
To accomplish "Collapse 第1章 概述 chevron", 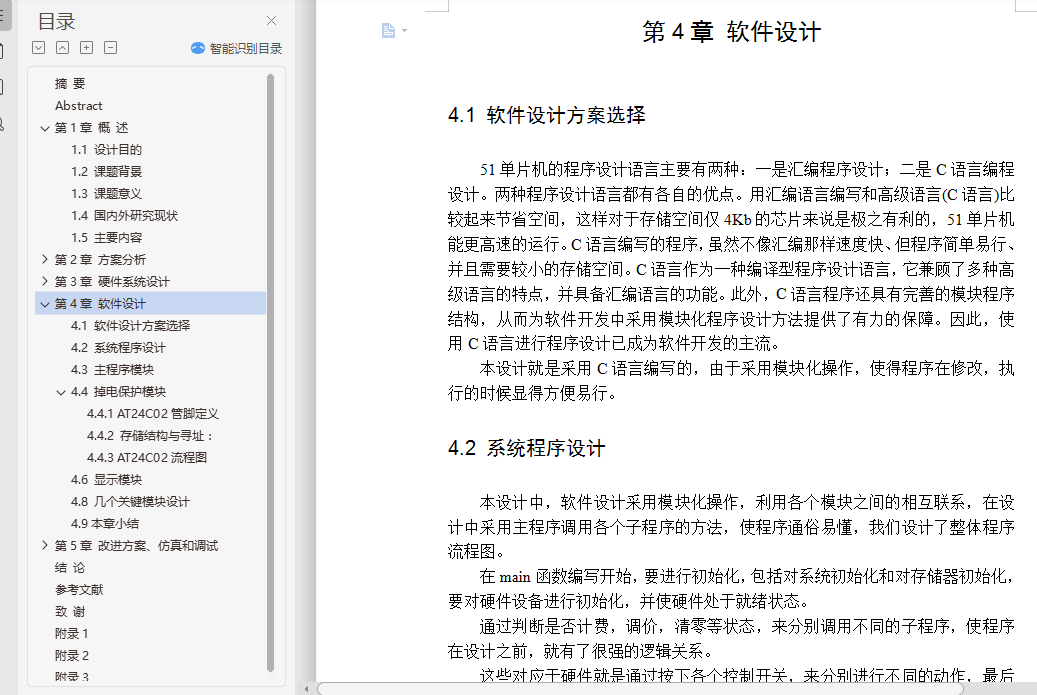I will click(44, 128).
